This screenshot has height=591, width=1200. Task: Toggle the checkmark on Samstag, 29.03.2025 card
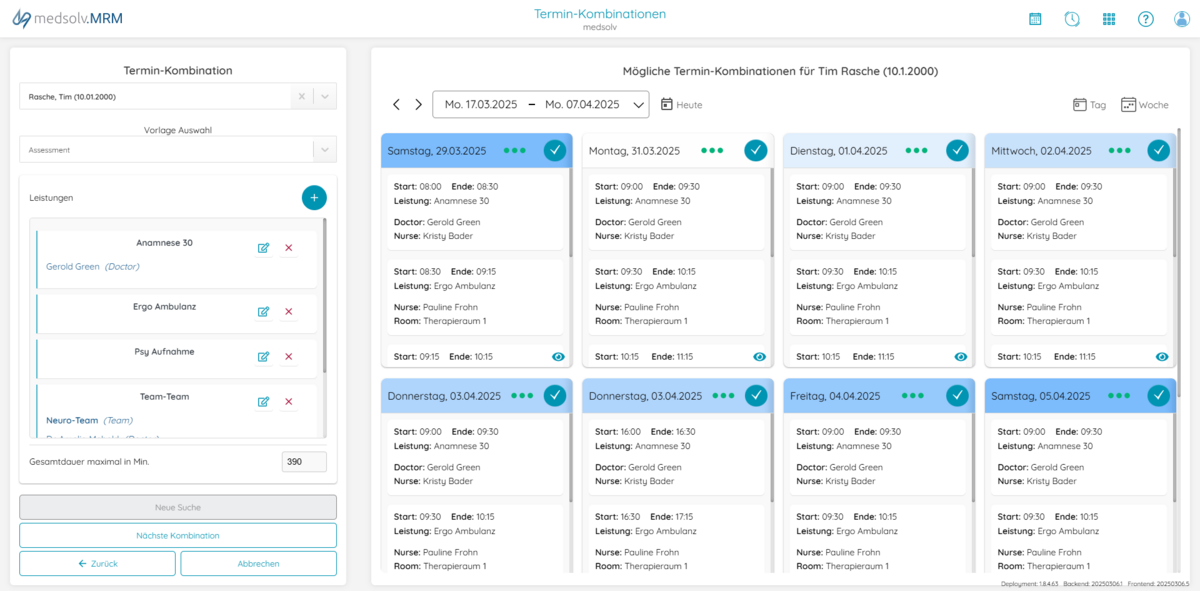tap(555, 150)
